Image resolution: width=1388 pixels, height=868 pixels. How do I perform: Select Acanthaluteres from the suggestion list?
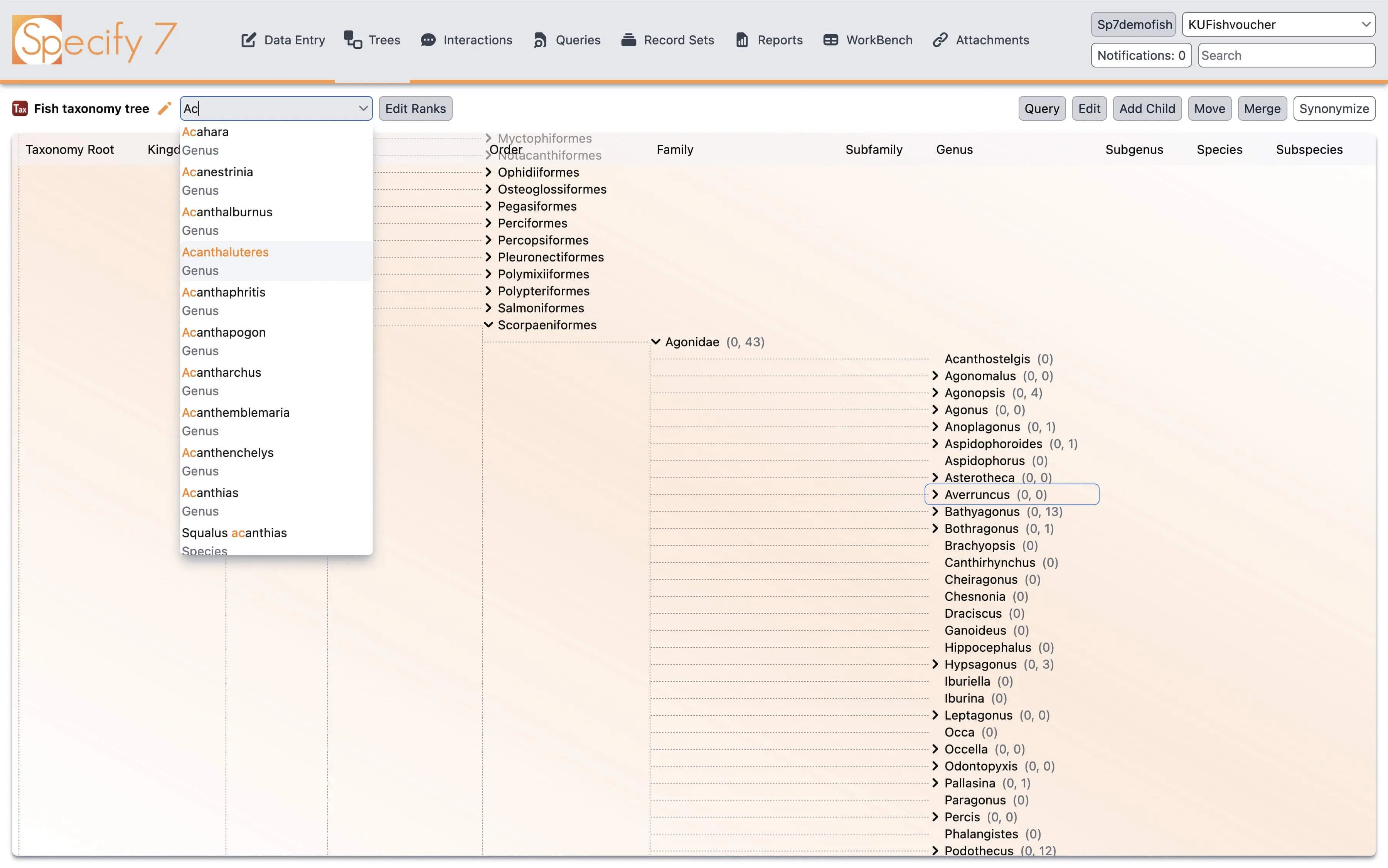pos(225,253)
